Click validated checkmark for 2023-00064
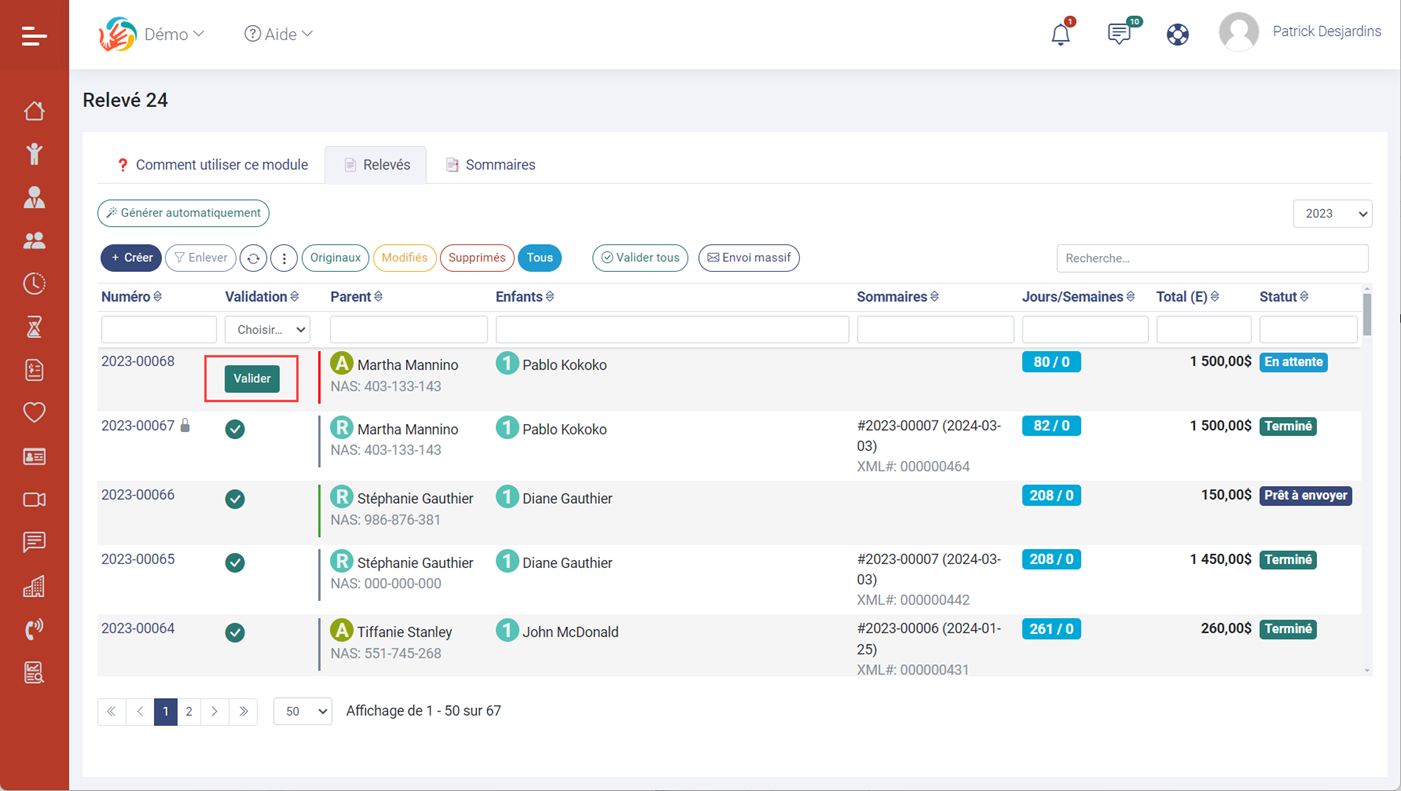The width and height of the screenshot is (1401, 791). click(235, 633)
